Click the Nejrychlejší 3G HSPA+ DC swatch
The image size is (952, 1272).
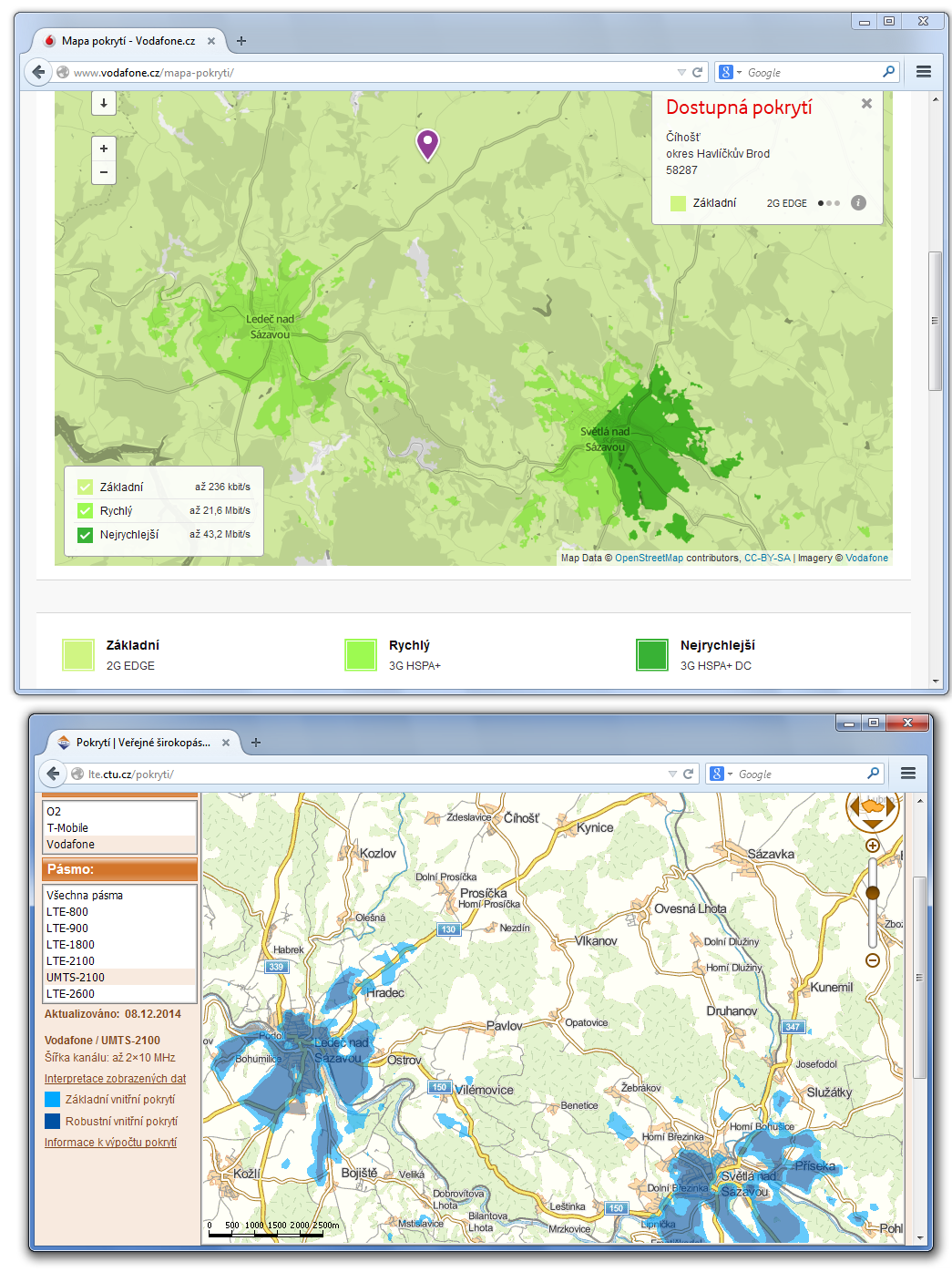tap(652, 654)
